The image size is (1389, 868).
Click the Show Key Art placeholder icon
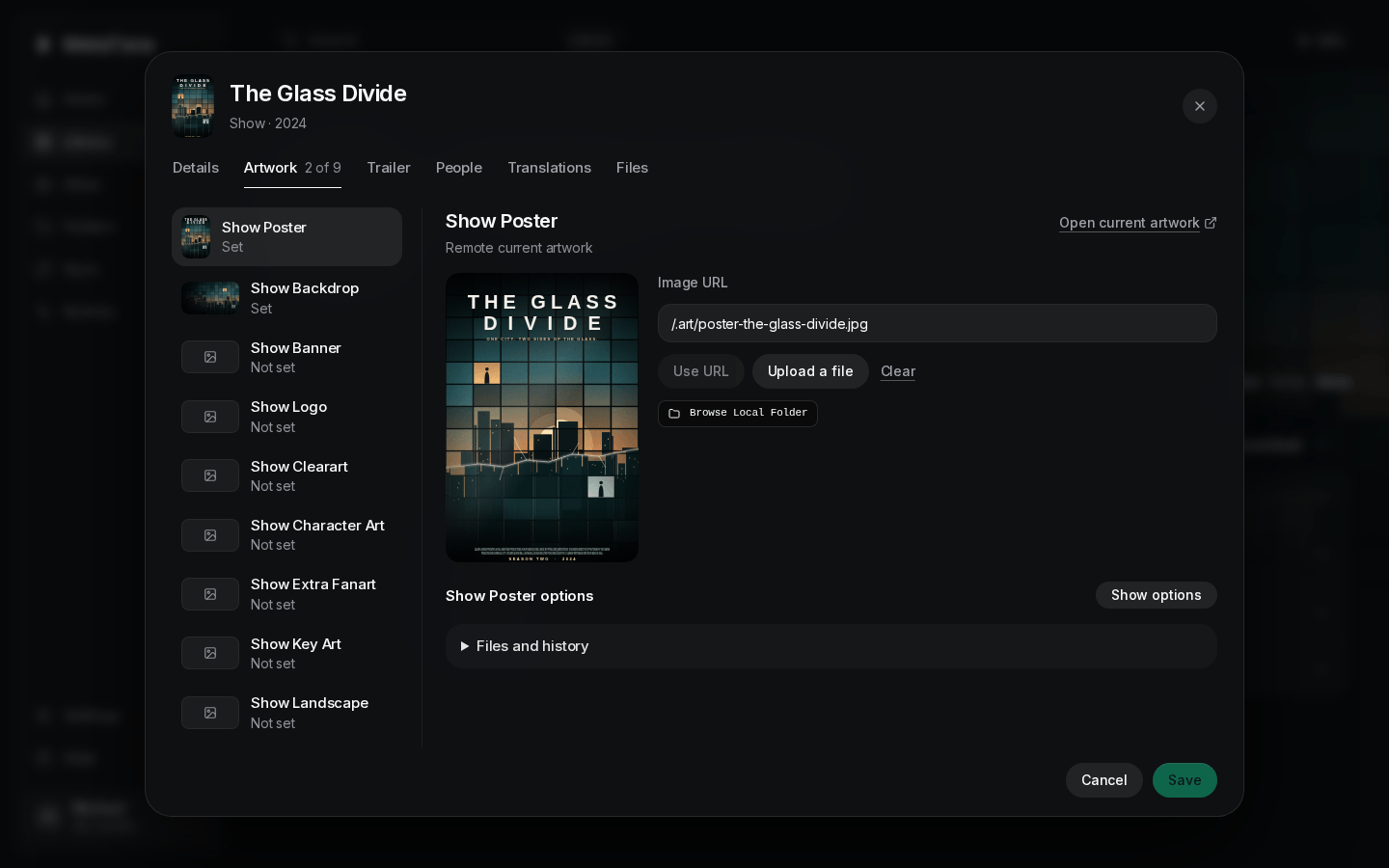[x=210, y=653]
